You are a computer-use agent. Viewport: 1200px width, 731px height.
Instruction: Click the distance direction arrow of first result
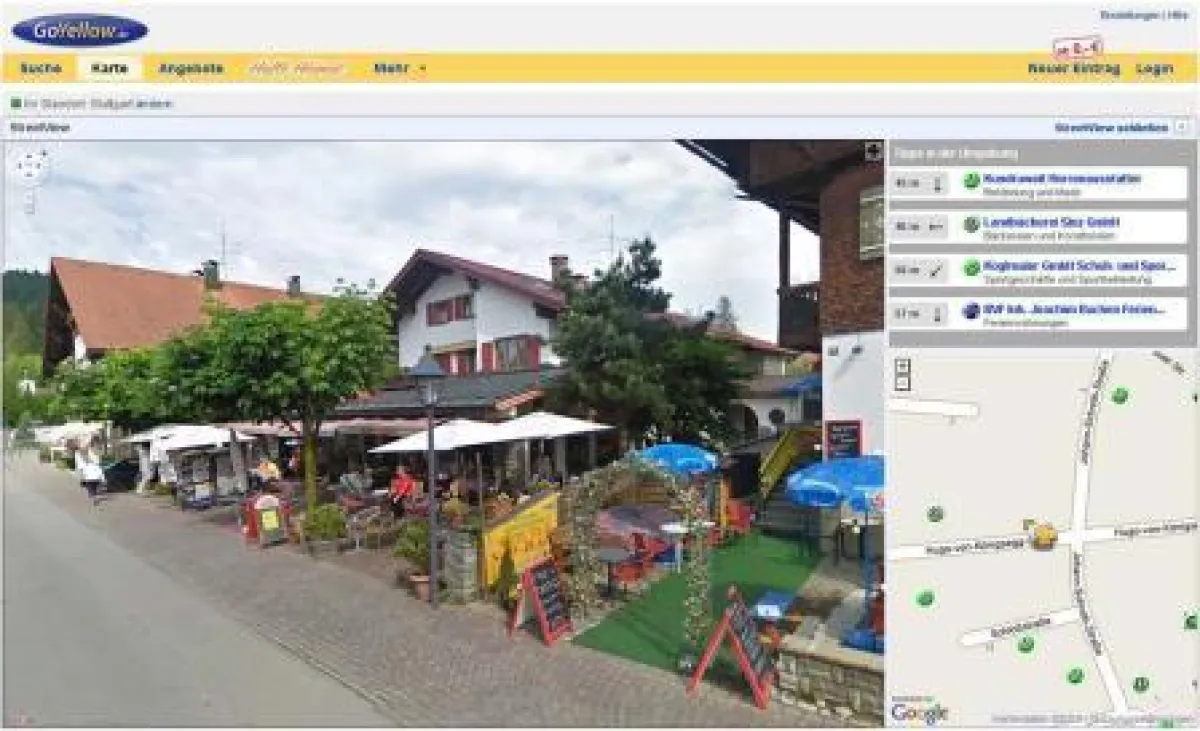coord(937,183)
